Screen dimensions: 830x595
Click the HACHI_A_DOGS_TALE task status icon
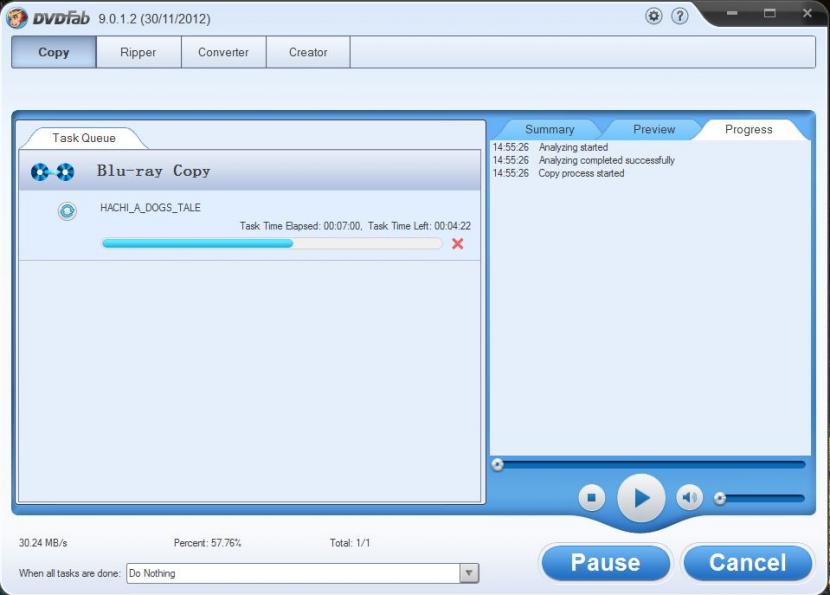coord(67,211)
